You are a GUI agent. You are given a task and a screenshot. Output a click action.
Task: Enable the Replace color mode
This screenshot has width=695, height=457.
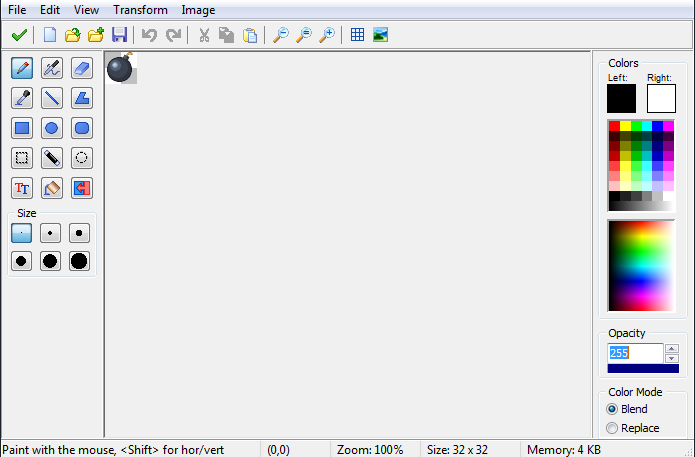pos(612,428)
